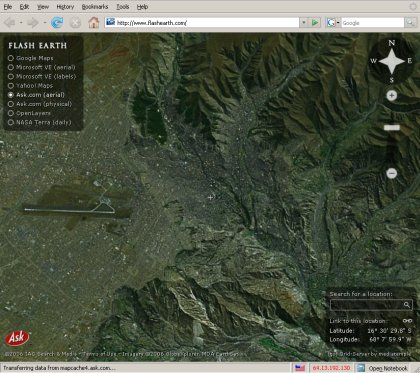The image size is (420, 373).
Task: Open the History menu
Action: click(65, 7)
